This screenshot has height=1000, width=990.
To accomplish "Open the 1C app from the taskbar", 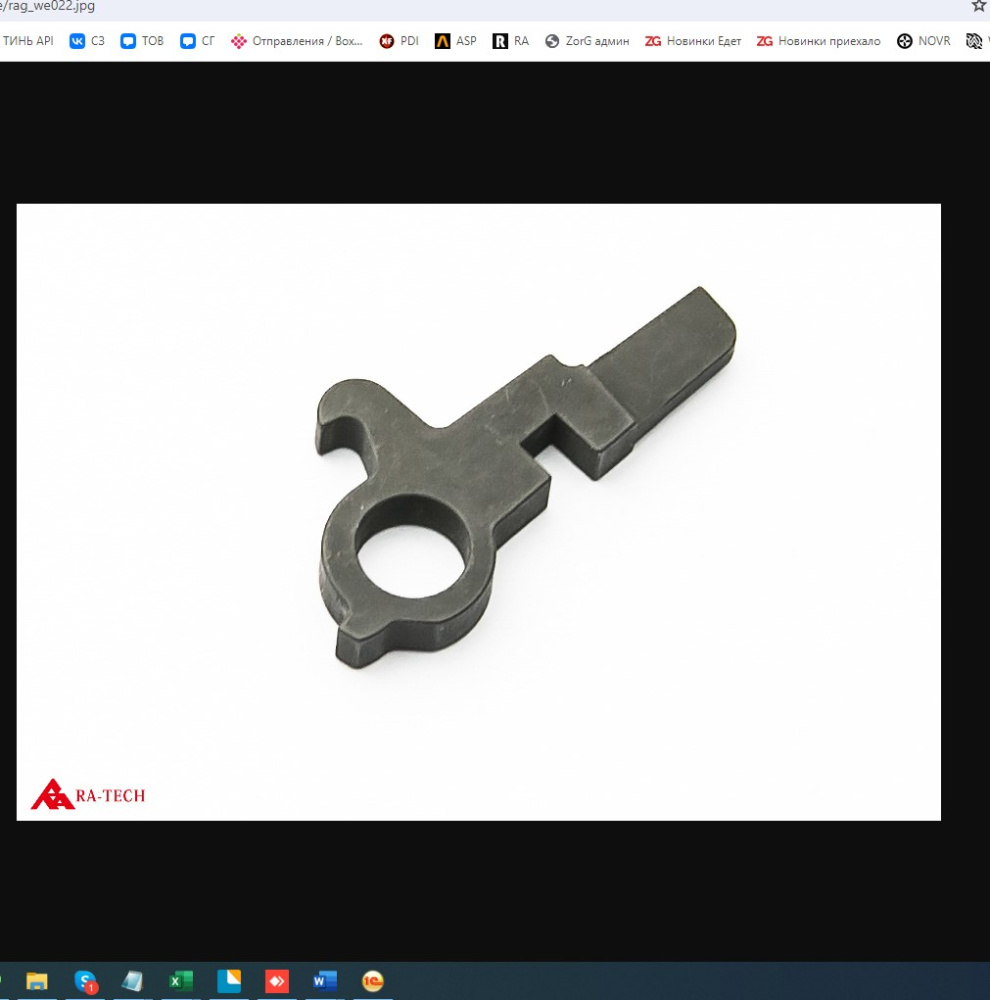I will point(373,981).
